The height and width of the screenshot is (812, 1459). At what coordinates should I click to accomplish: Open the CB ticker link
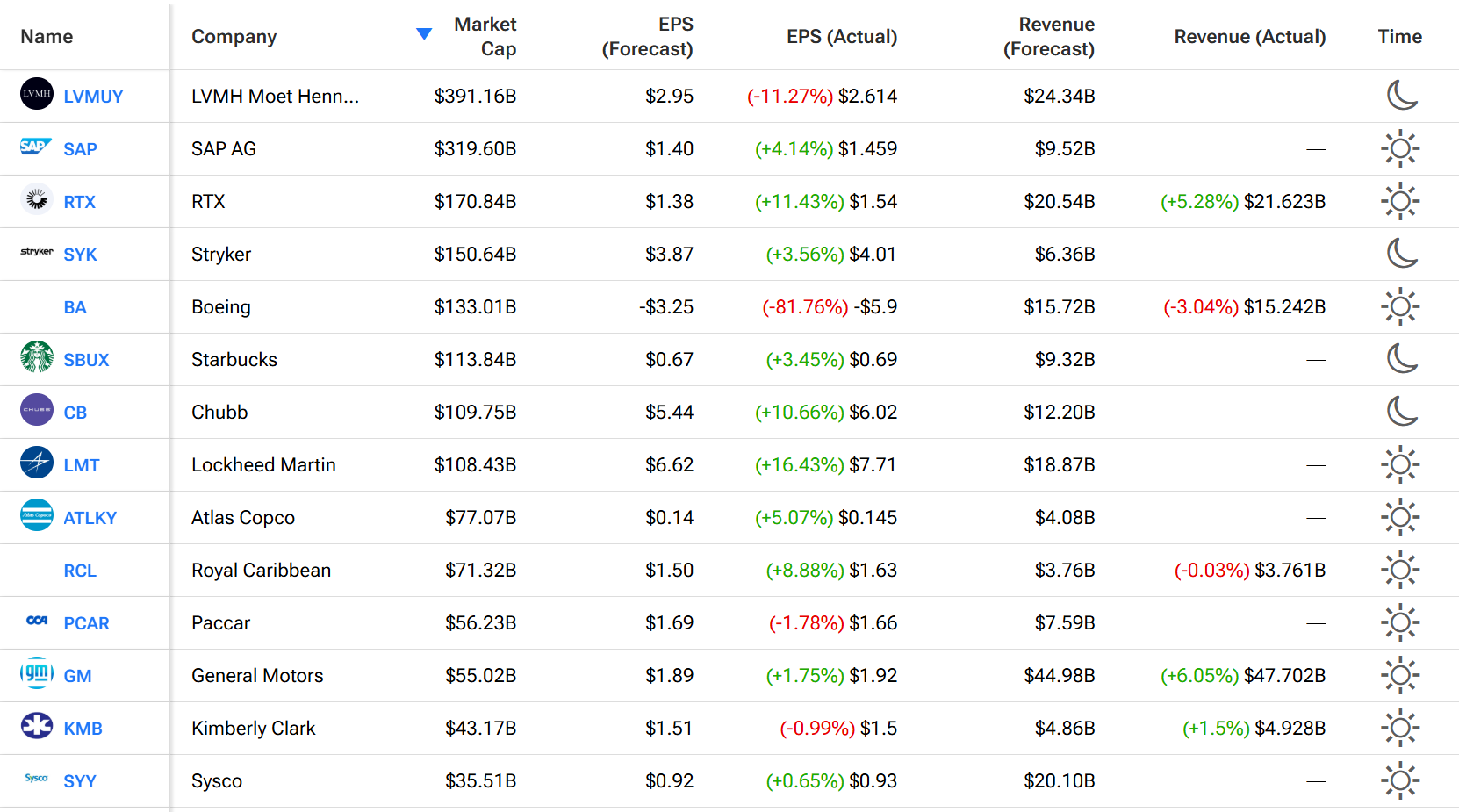pyautogui.click(x=75, y=413)
